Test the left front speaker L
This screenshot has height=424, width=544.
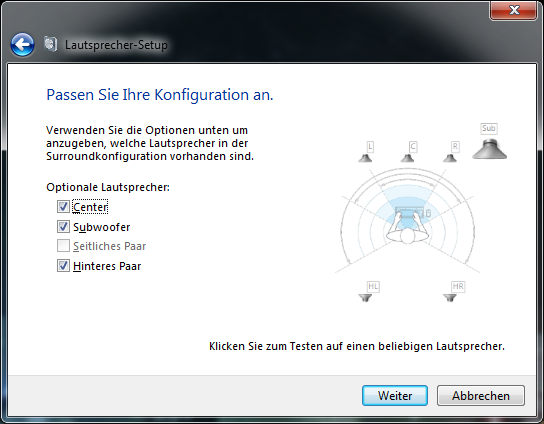(366, 158)
